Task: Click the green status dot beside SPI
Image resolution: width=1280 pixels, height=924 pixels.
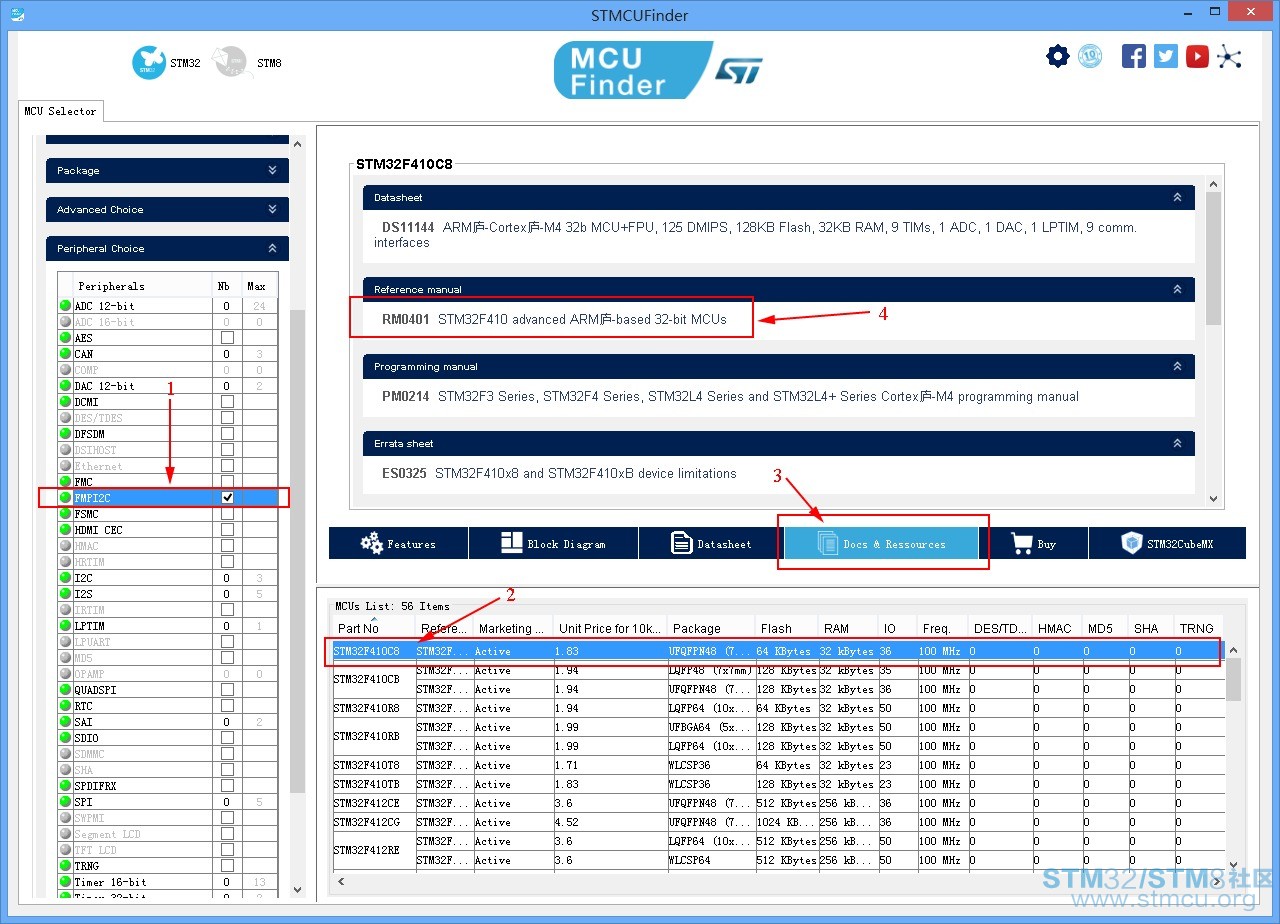Action: click(66, 802)
